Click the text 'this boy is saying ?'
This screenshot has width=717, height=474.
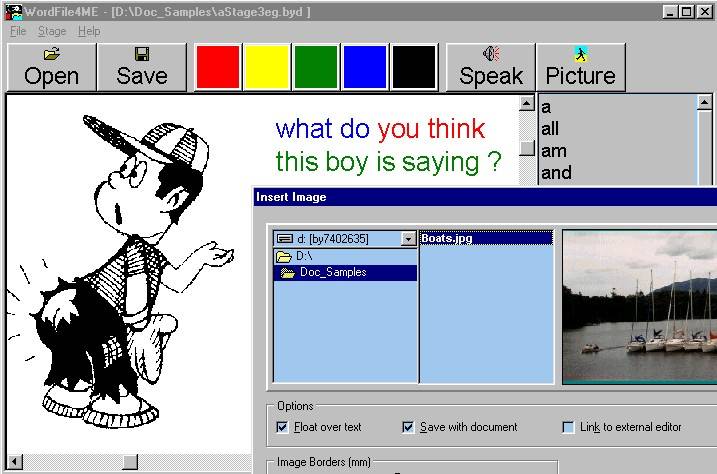[388, 162]
